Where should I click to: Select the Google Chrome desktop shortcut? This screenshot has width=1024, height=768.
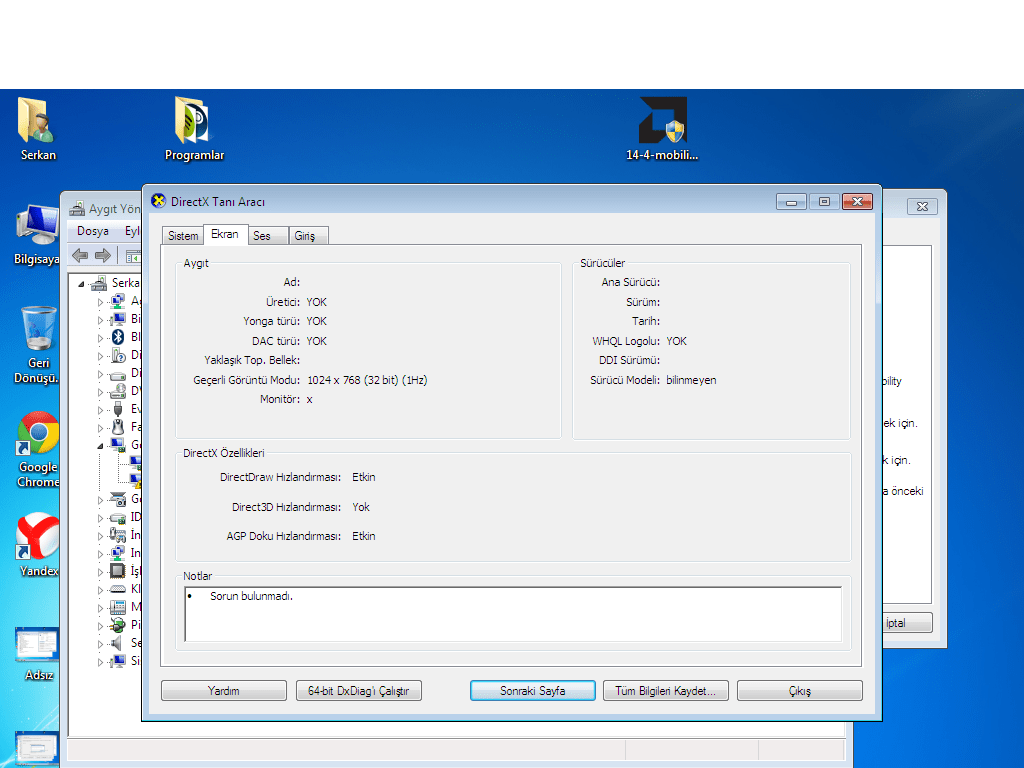pos(38,449)
